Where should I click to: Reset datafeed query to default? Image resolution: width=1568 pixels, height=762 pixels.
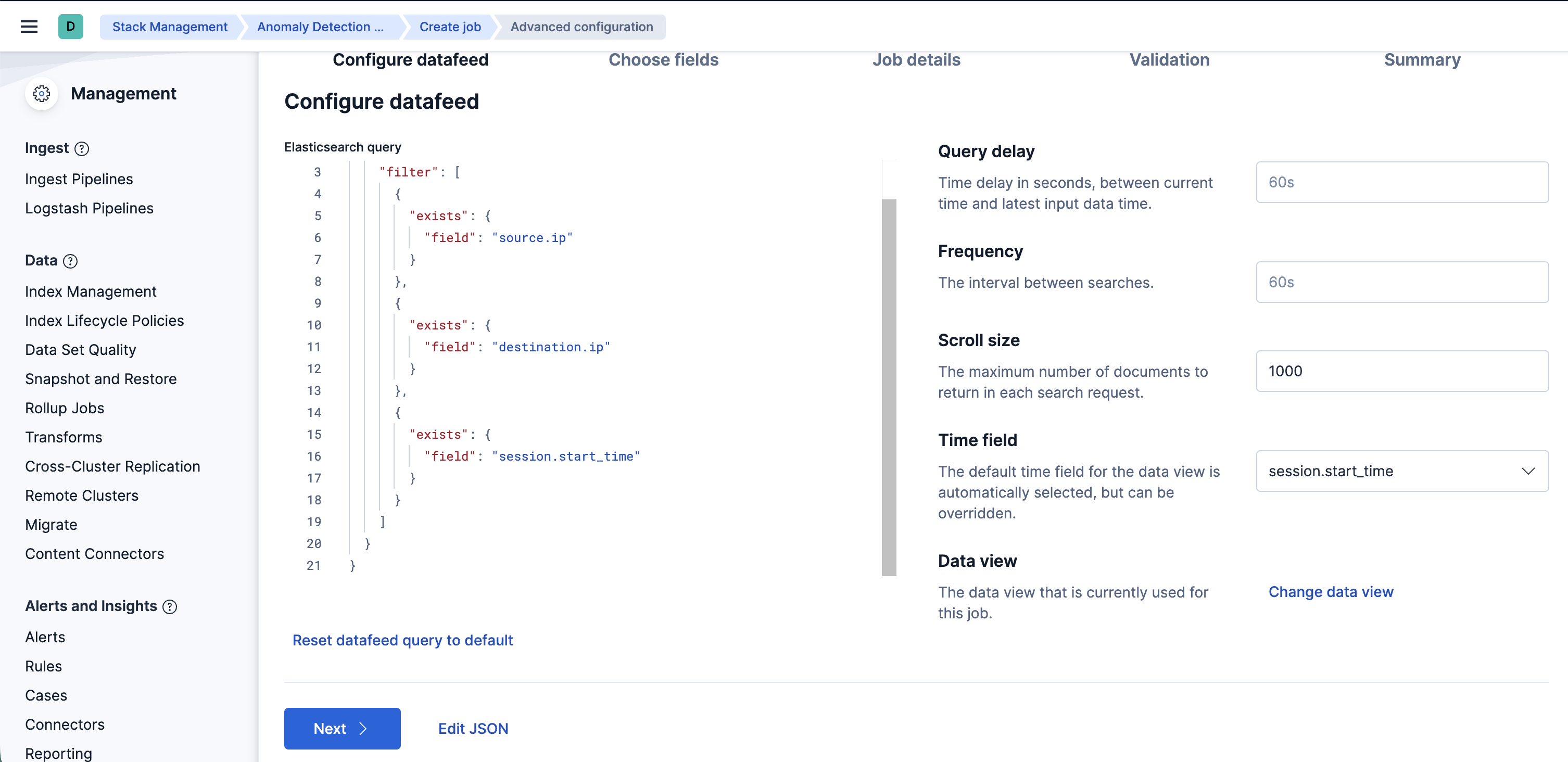[402, 640]
